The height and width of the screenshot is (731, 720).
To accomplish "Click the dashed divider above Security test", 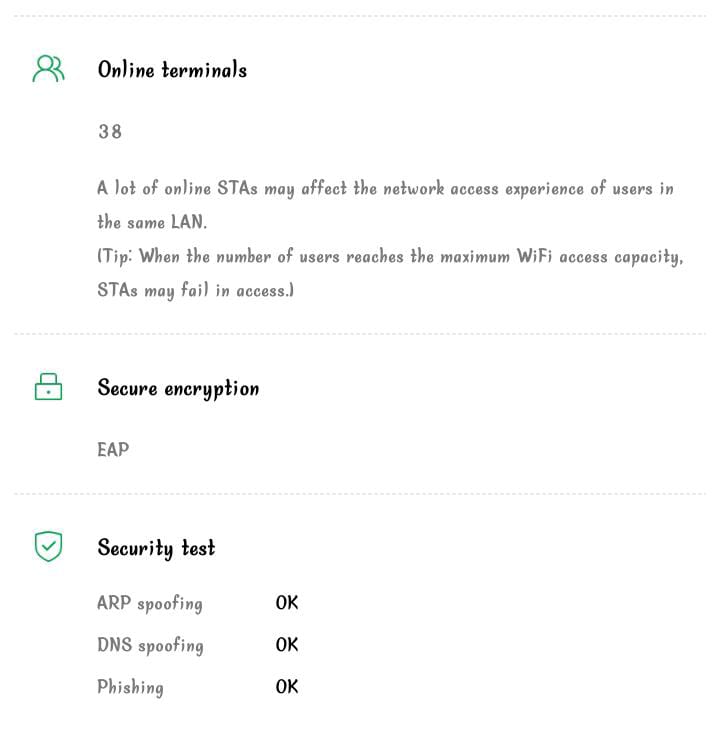I will [x=360, y=493].
